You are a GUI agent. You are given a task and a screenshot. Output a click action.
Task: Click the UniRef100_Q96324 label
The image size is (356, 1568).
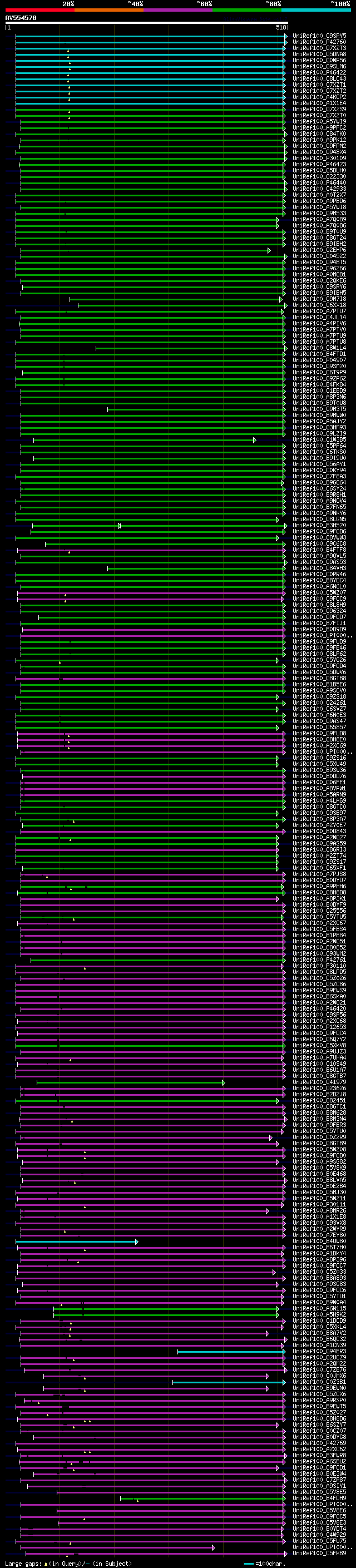tap(319, 611)
